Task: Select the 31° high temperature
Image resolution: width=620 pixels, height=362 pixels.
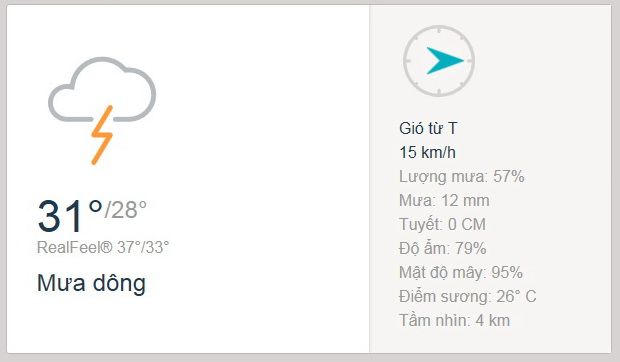Action: point(70,216)
